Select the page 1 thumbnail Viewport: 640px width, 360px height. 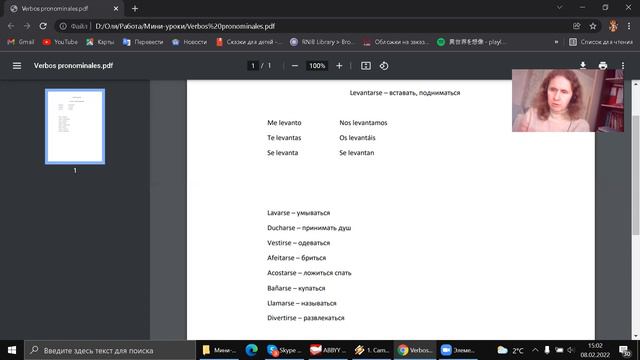[75, 127]
